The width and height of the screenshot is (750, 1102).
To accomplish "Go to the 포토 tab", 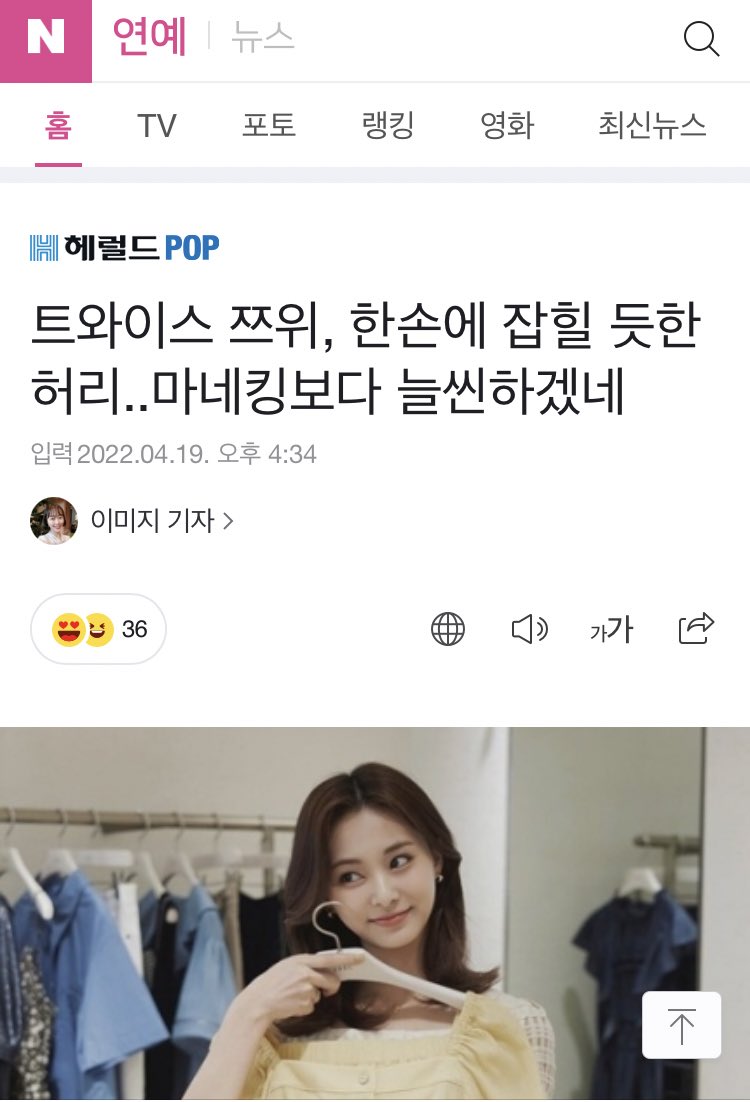I will tap(269, 127).
